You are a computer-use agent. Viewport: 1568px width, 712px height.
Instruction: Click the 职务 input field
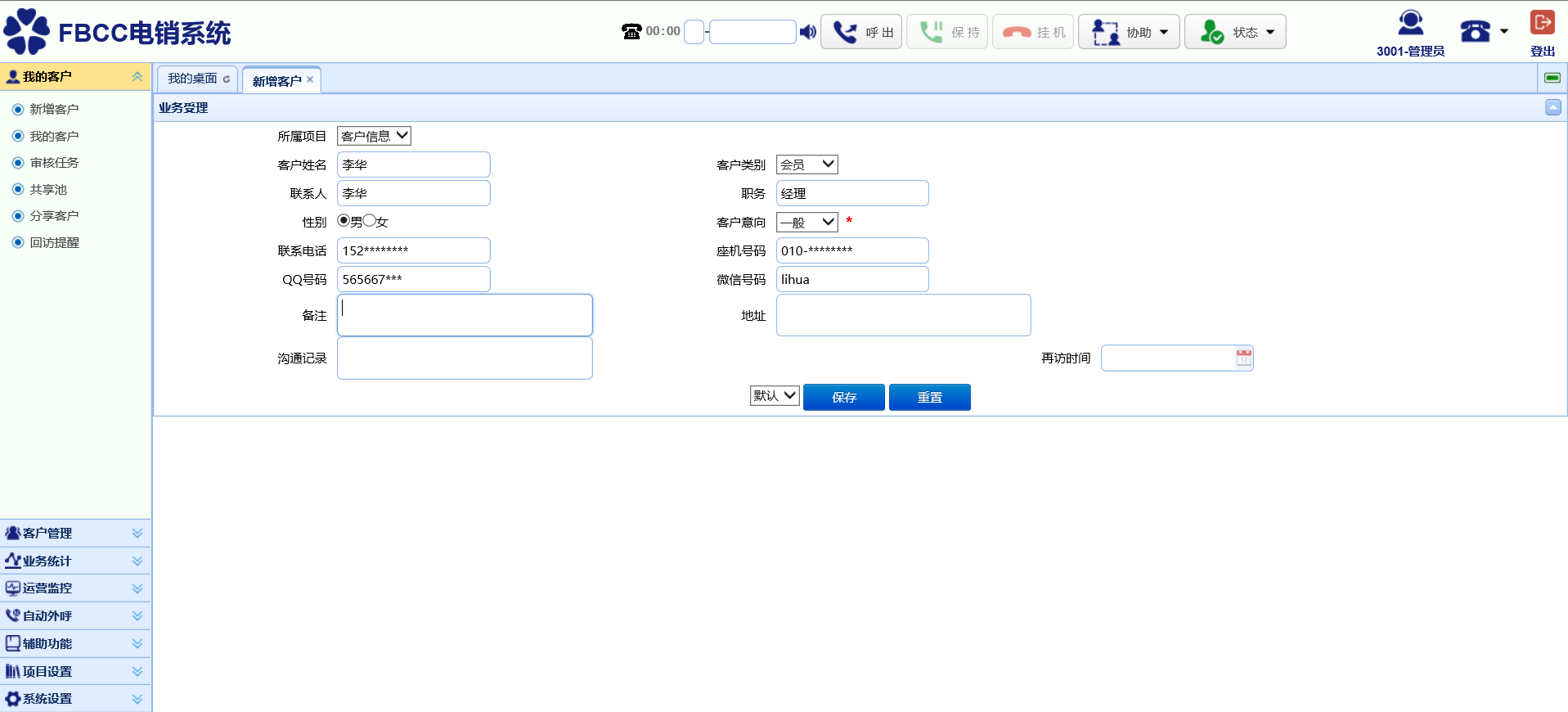(x=852, y=193)
